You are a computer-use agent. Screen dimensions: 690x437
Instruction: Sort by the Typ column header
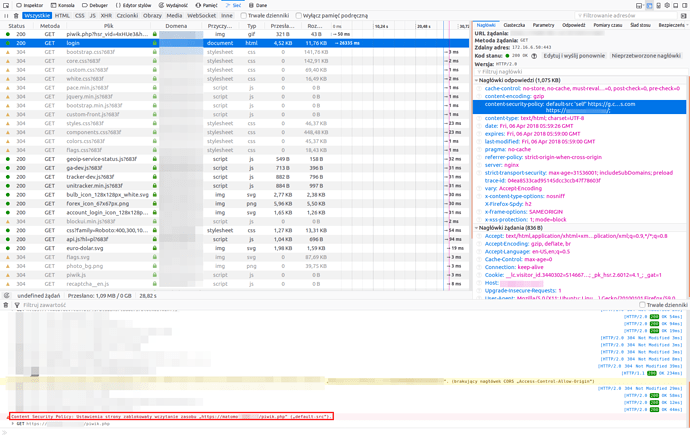tap(251, 26)
